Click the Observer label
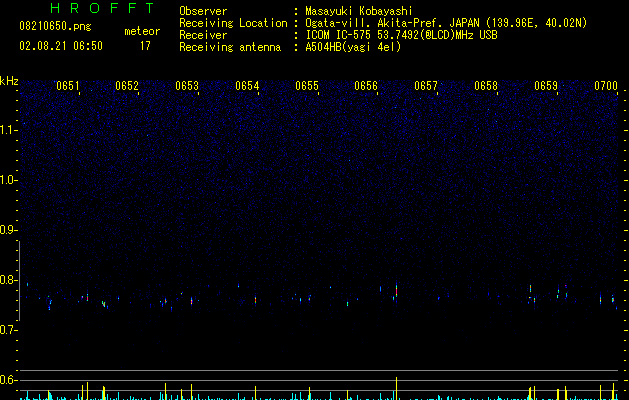The width and height of the screenshot is (629, 400). (203, 11)
